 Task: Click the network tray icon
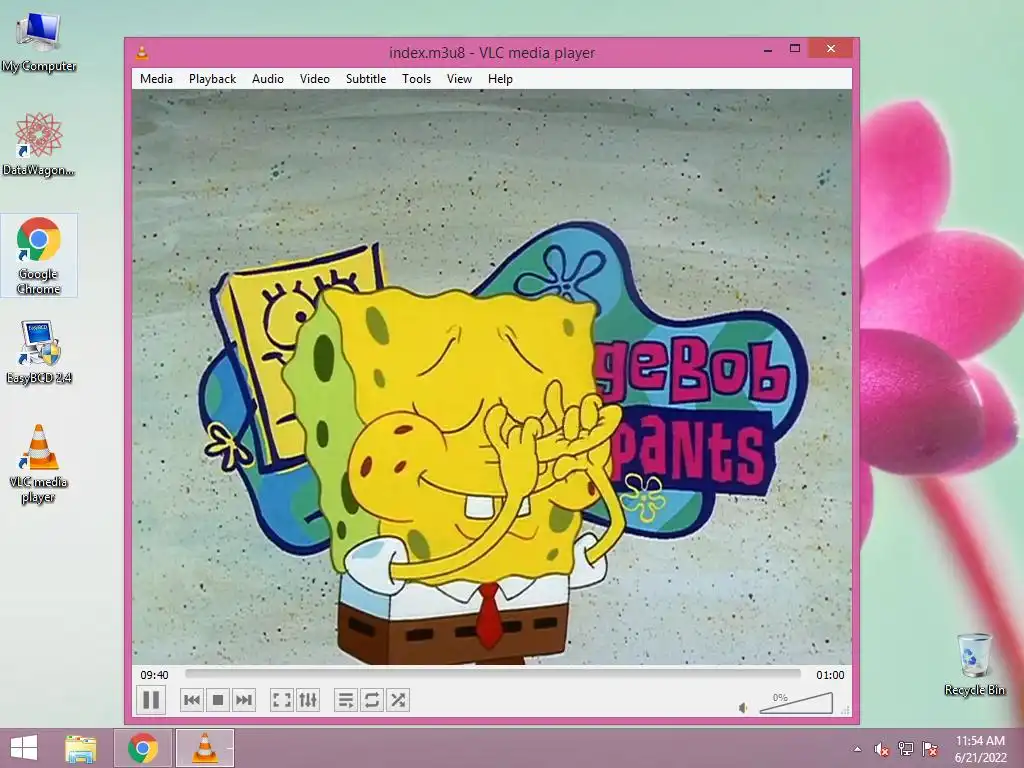coord(906,749)
